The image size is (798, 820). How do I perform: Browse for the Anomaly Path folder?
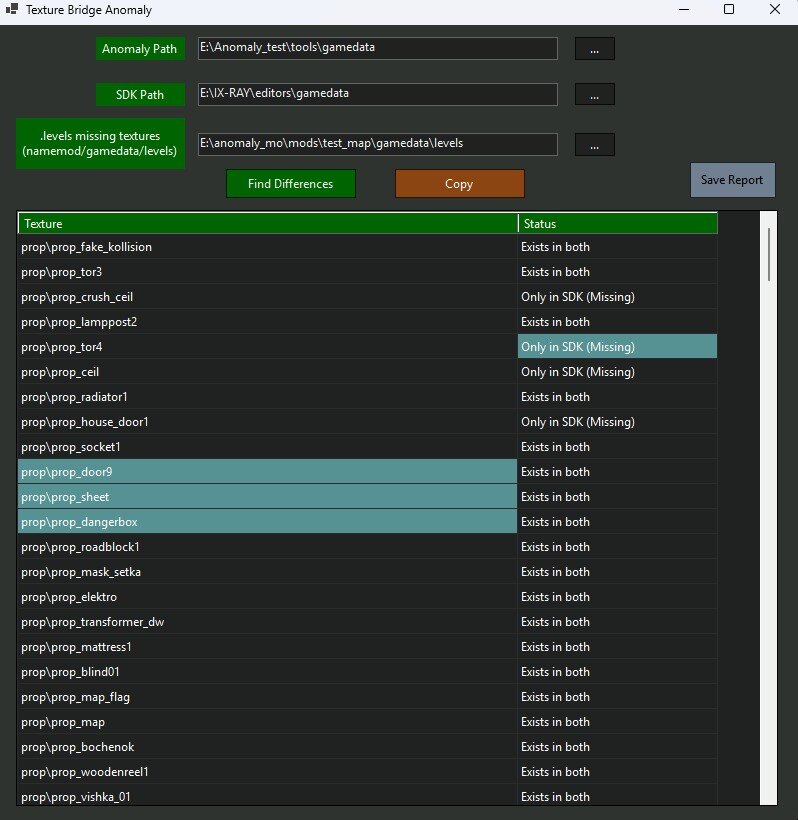595,49
